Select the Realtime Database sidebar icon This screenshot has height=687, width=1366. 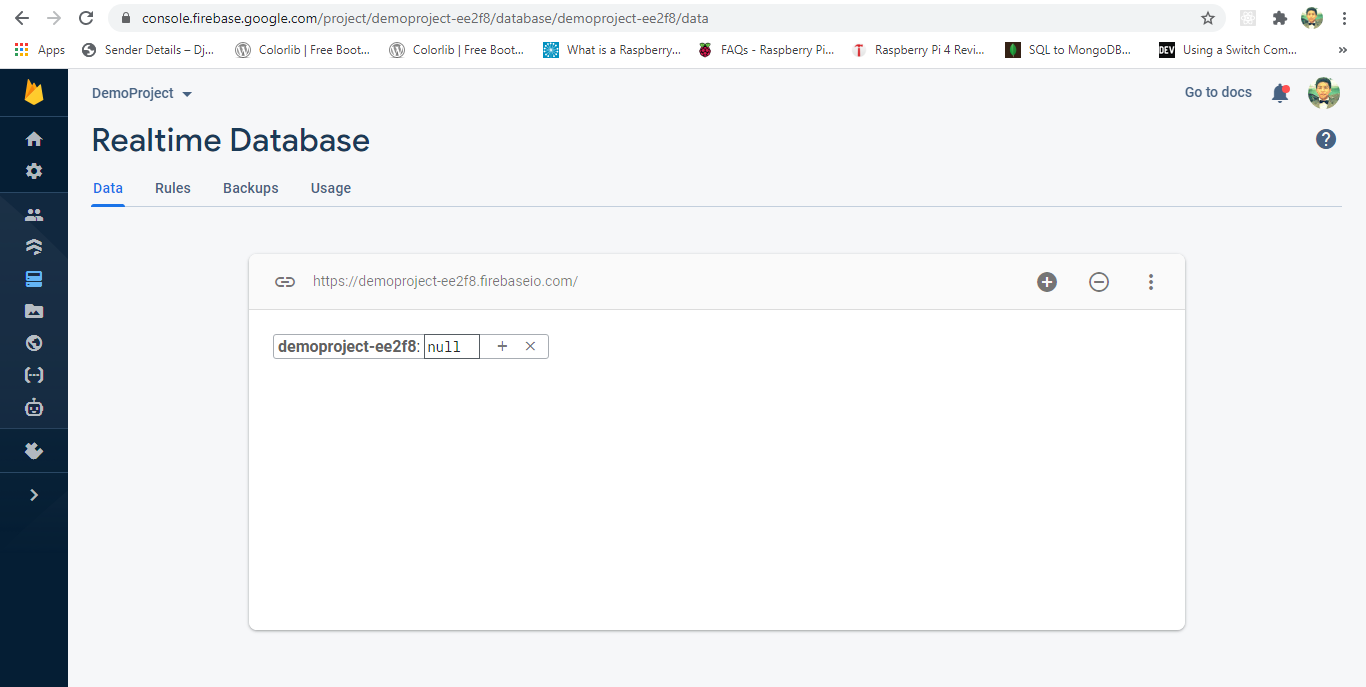[x=34, y=279]
